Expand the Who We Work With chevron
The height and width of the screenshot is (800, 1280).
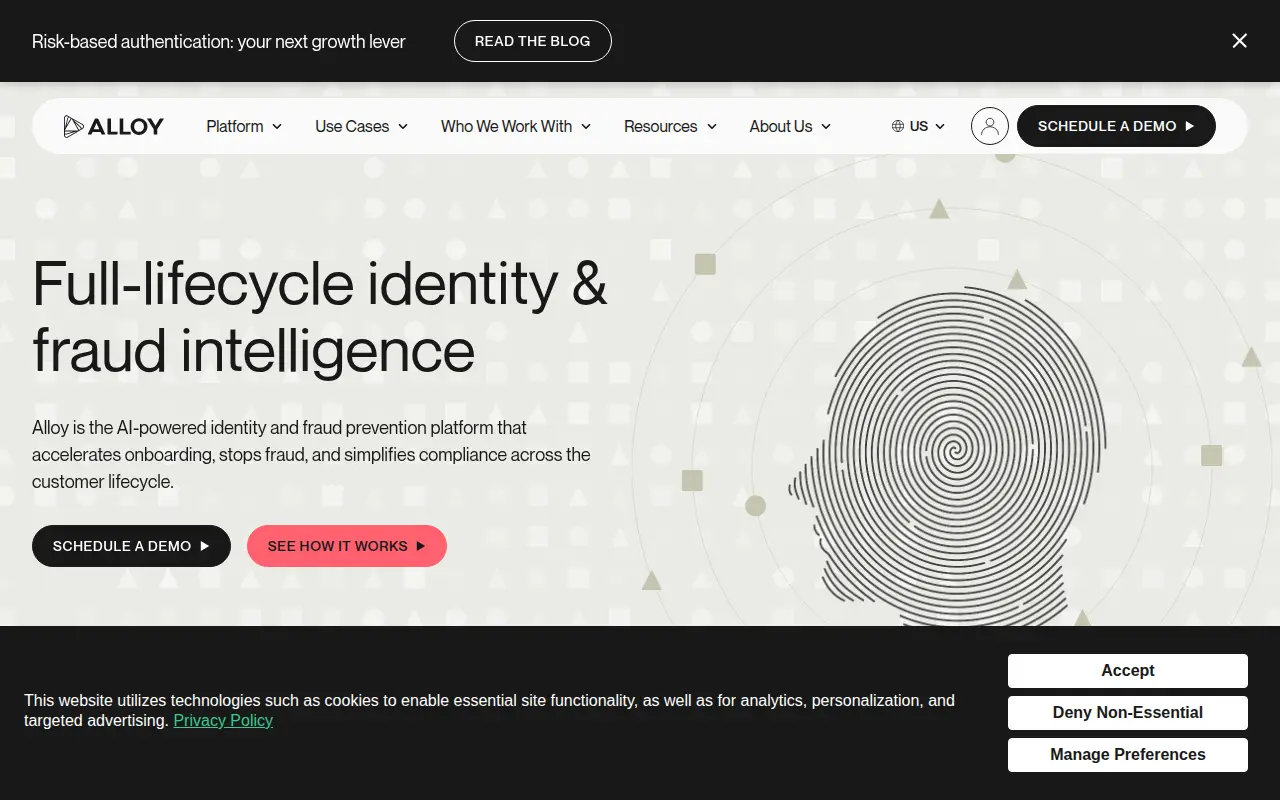[586, 127]
